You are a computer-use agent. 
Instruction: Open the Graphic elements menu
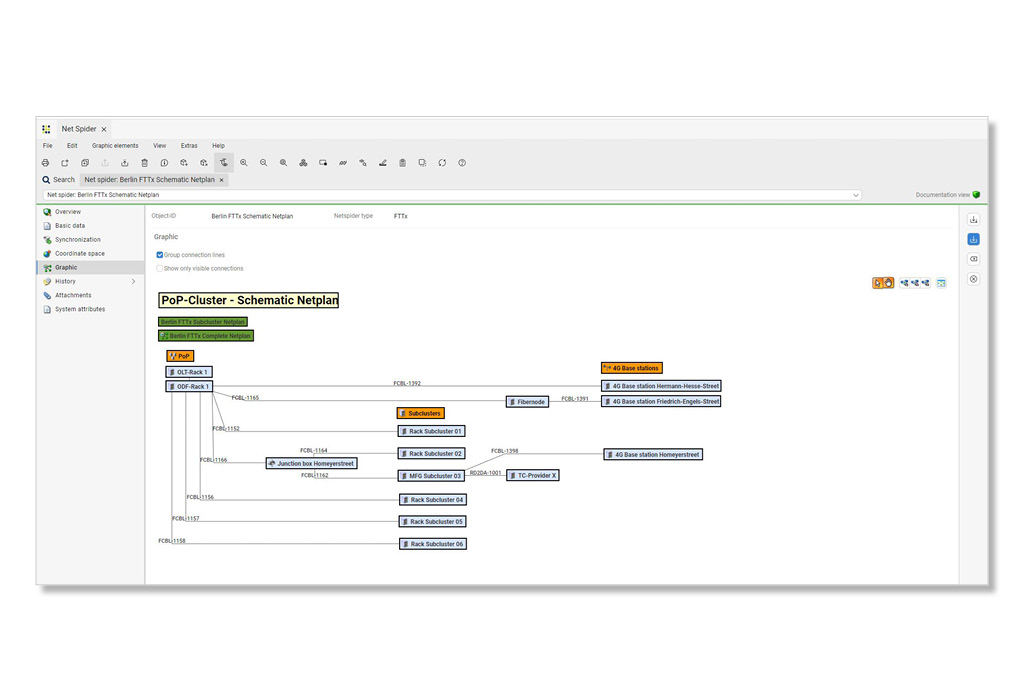115,145
